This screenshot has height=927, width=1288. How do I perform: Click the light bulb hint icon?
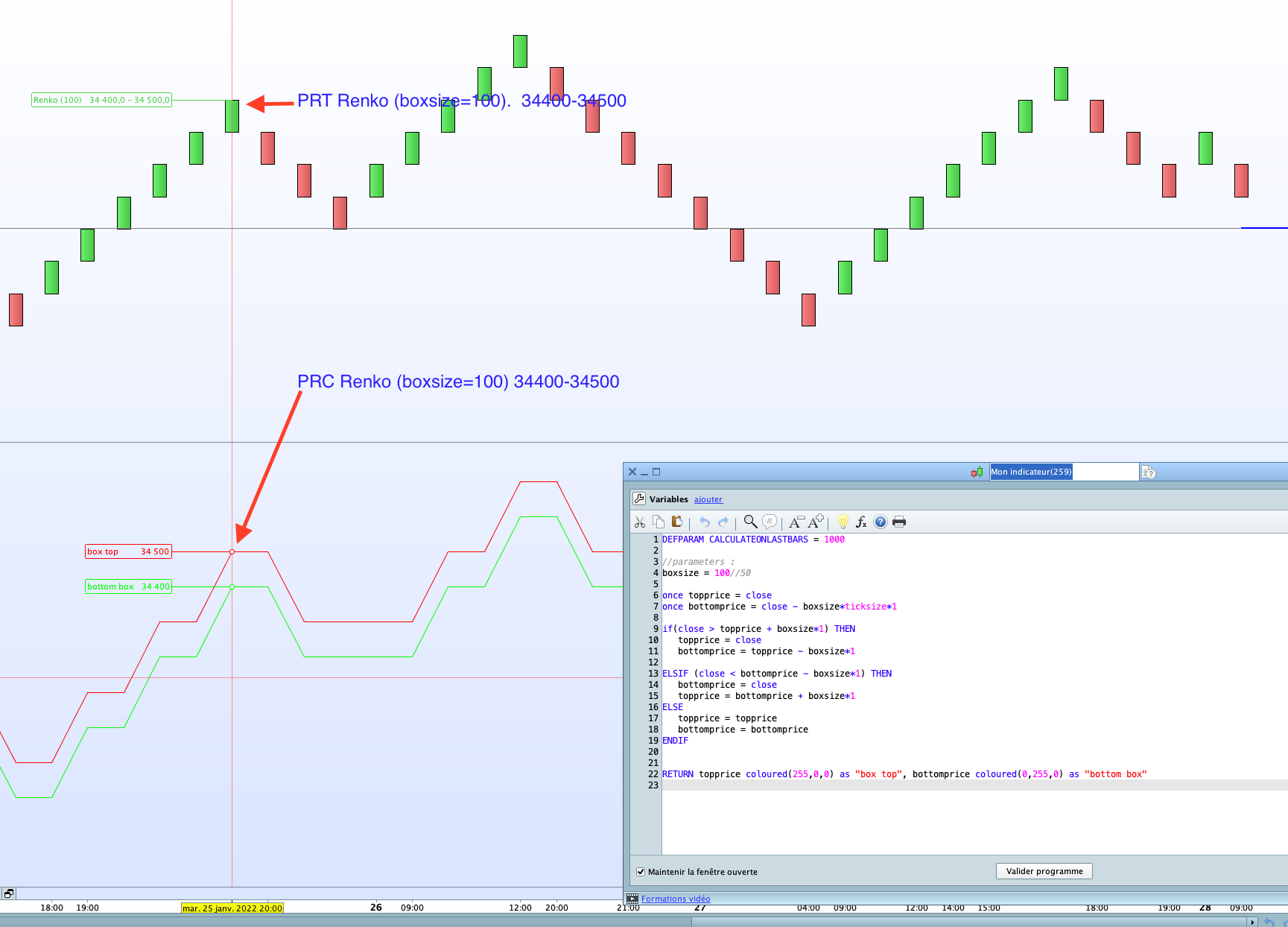pos(843,522)
